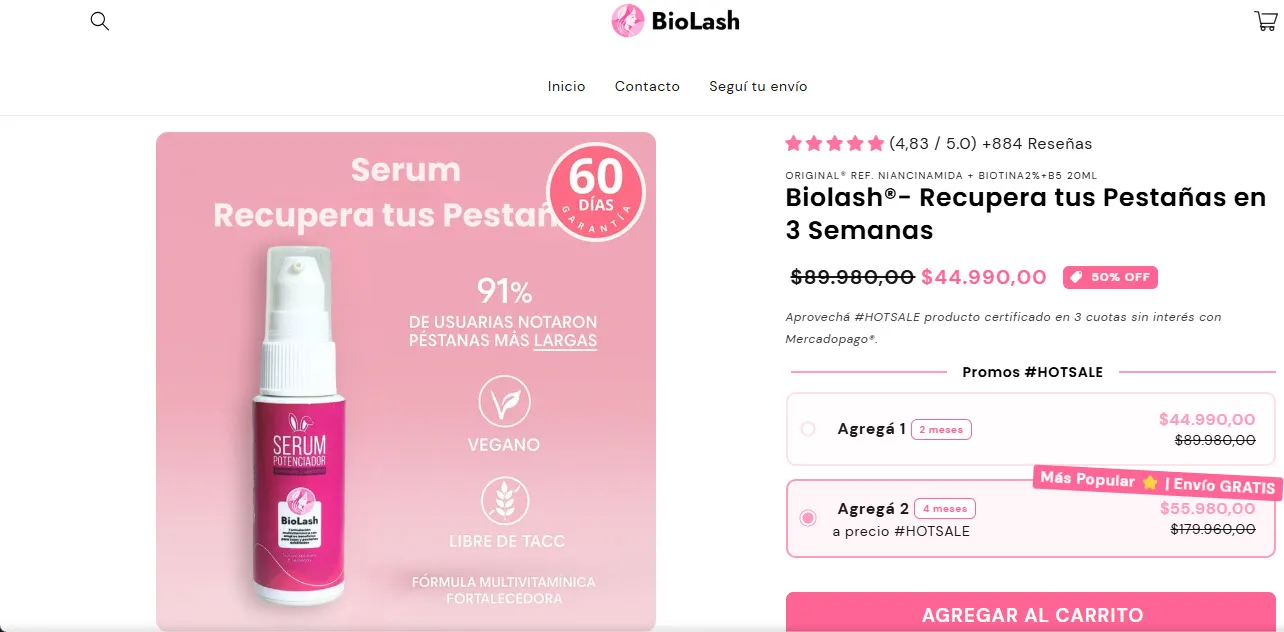1284x632 pixels.
Task: Open the Contacto menu item
Action: 647,86
